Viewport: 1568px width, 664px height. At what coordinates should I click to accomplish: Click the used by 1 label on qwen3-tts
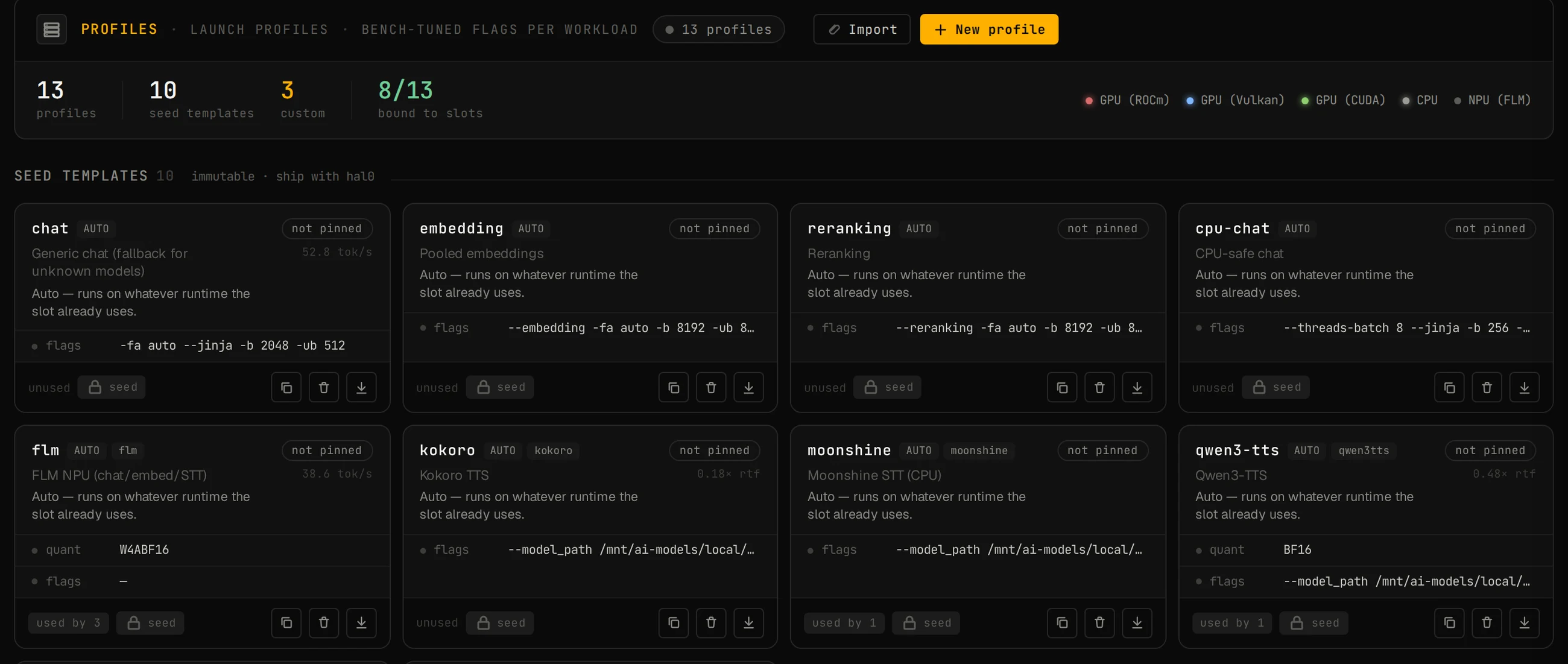[1231, 623]
